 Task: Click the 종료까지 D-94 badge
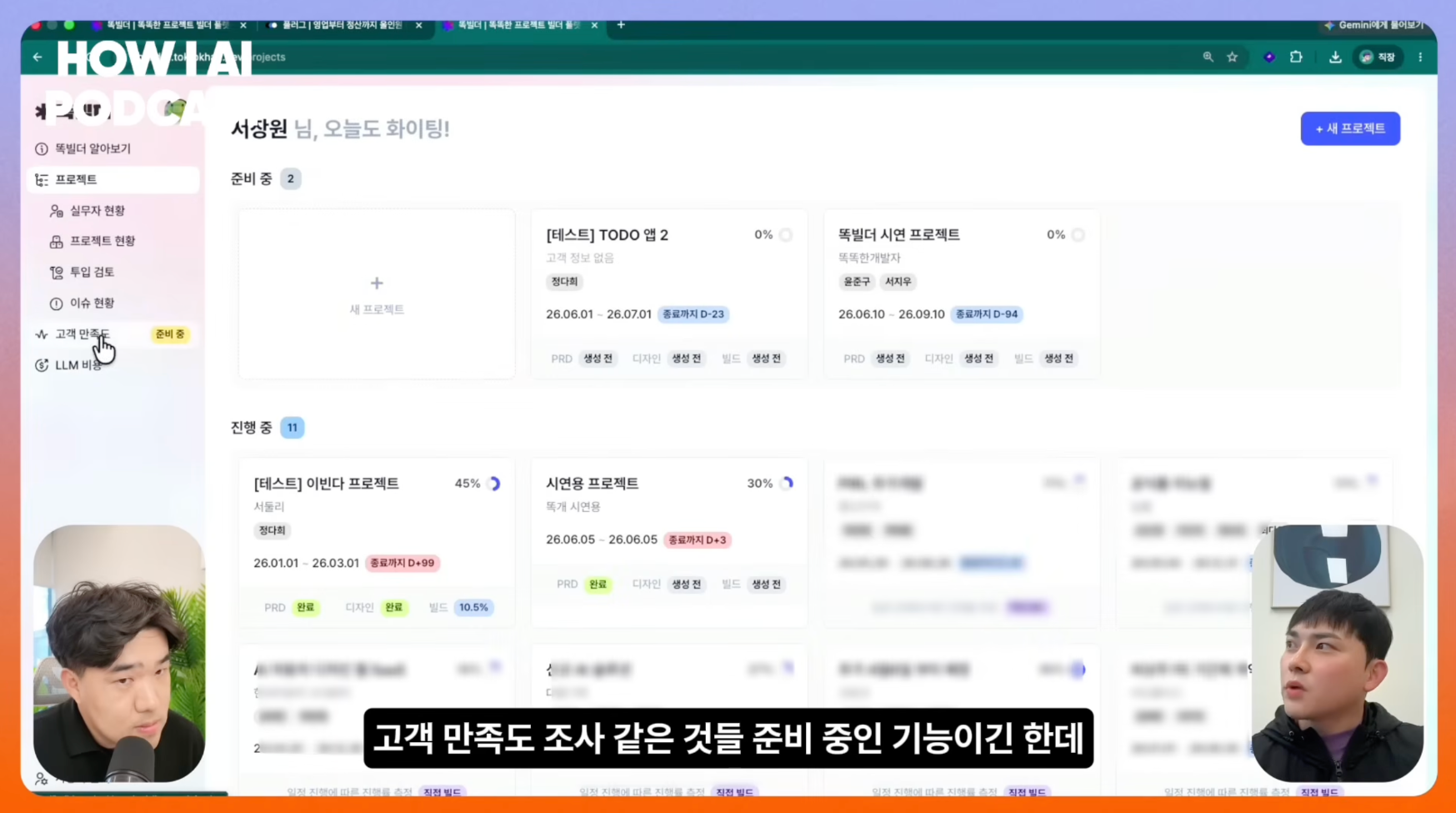click(987, 314)
